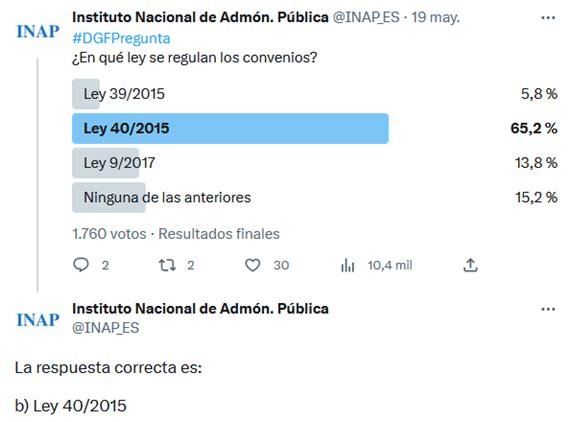Click the INAP avatar on the reply tweet
The width and height of the screenshot is (571, 422).
click(38, 320)
